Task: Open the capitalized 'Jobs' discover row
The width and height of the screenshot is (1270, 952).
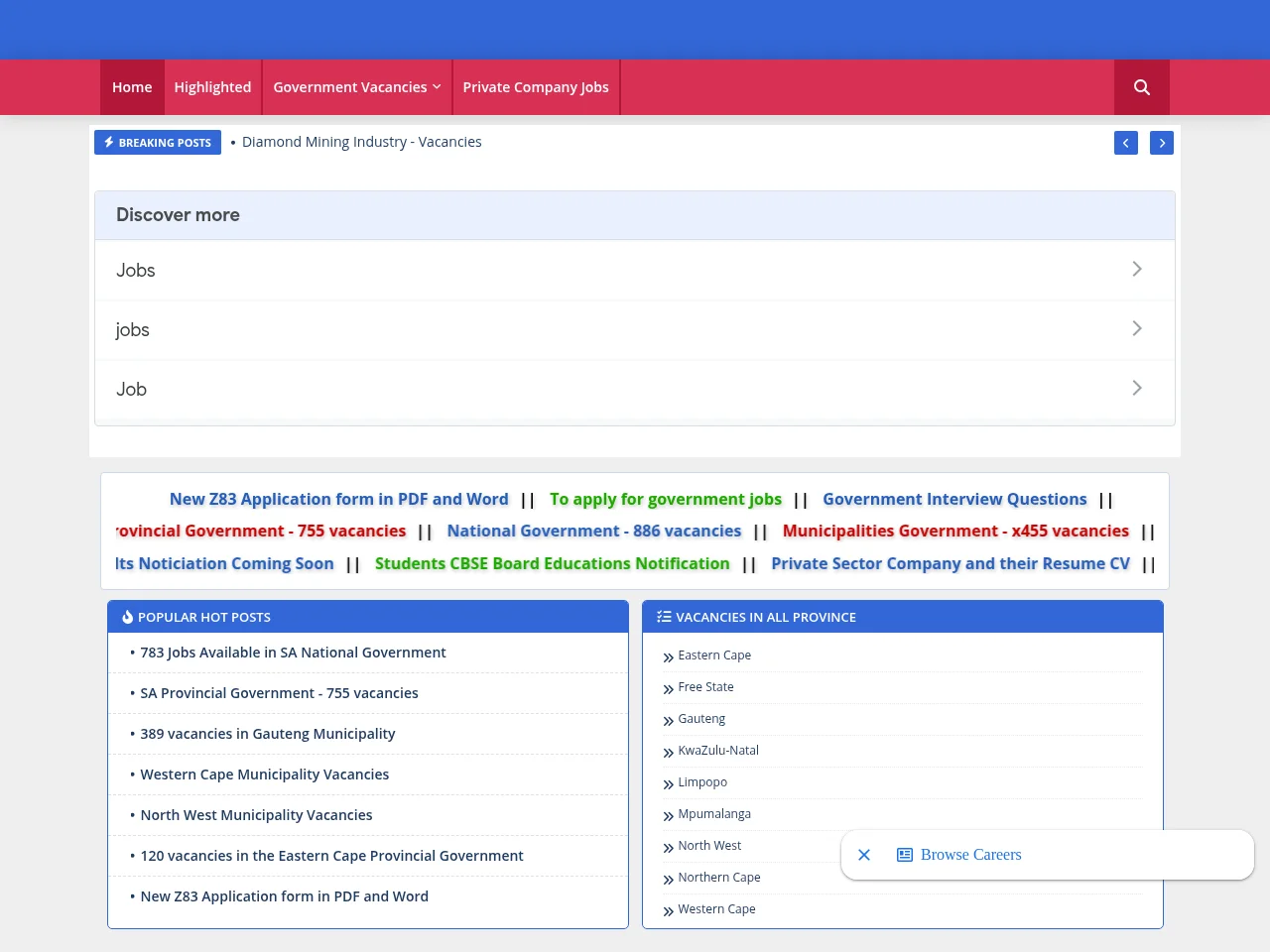Action: 635,270
